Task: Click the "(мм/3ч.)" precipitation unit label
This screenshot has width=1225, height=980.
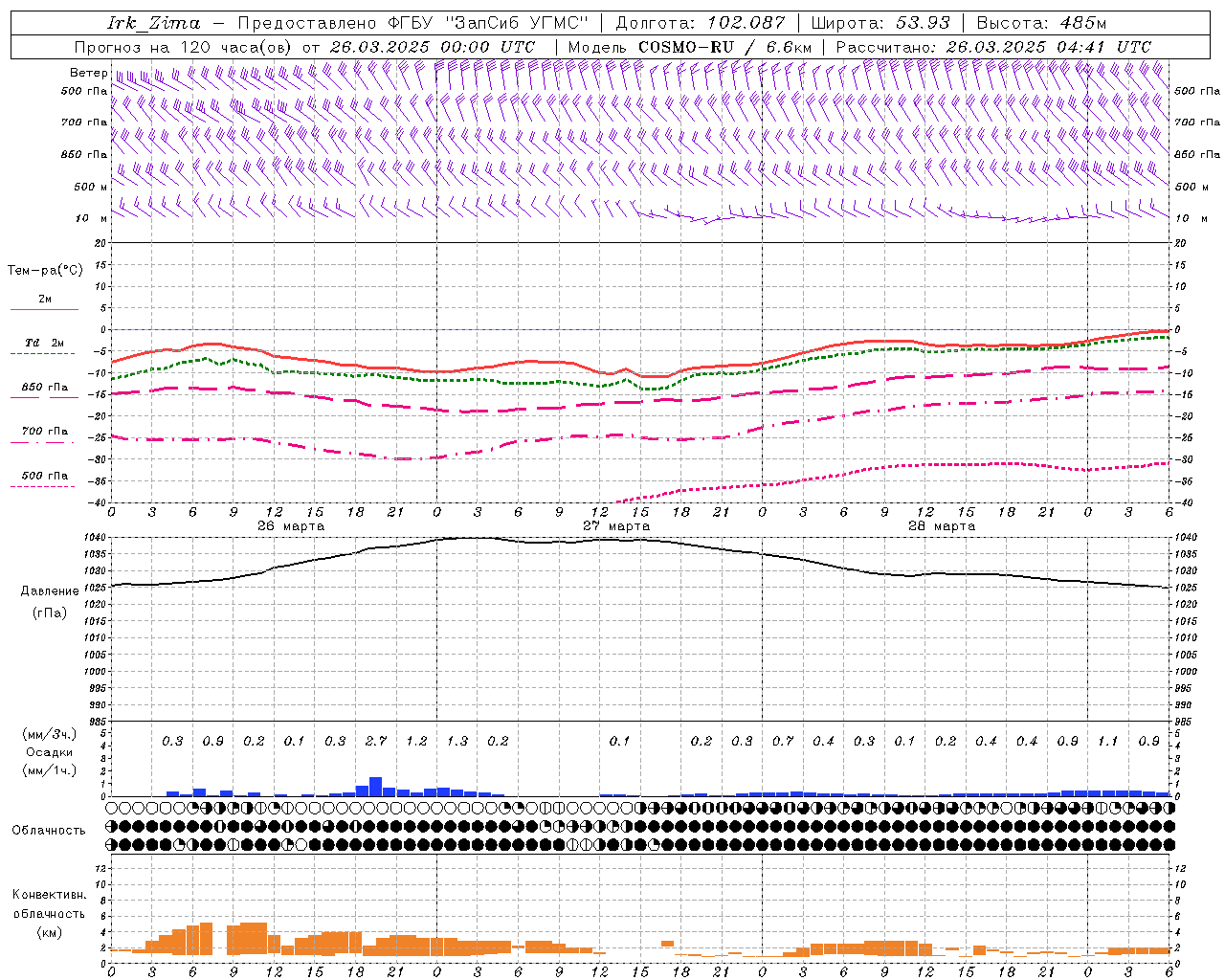Action: coord(50,734)
